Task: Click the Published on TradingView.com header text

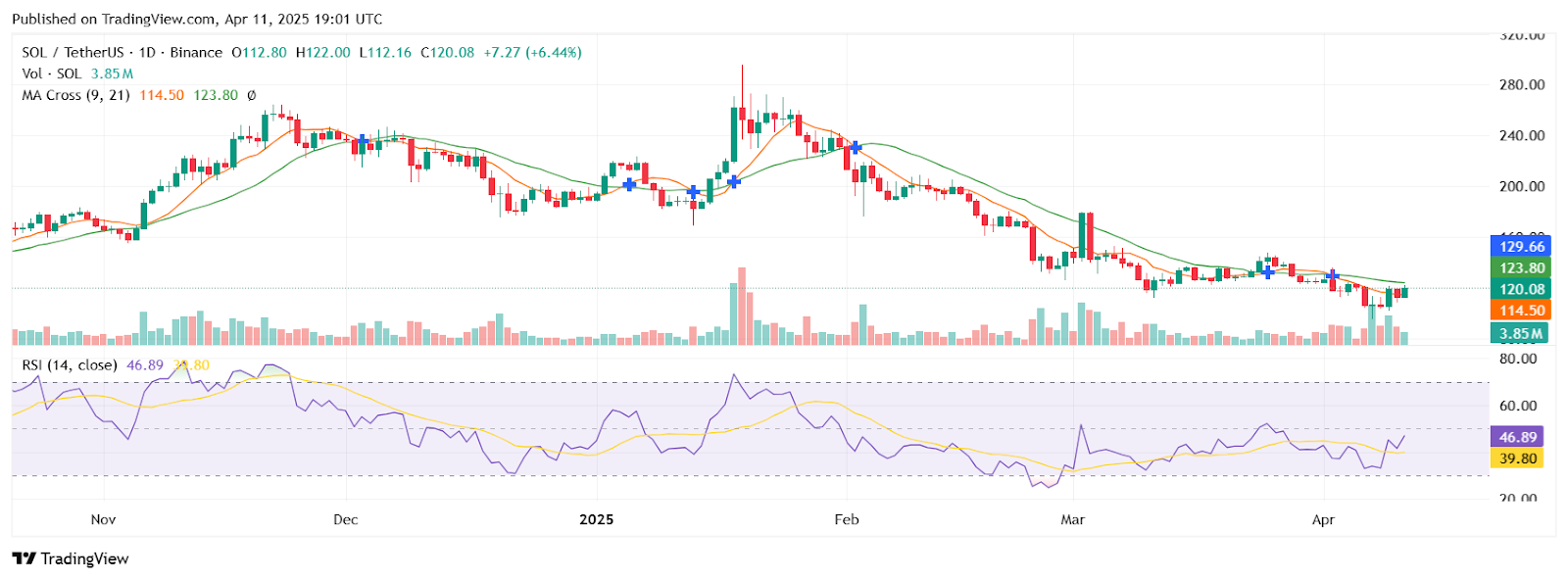Action: coord(197,19)
